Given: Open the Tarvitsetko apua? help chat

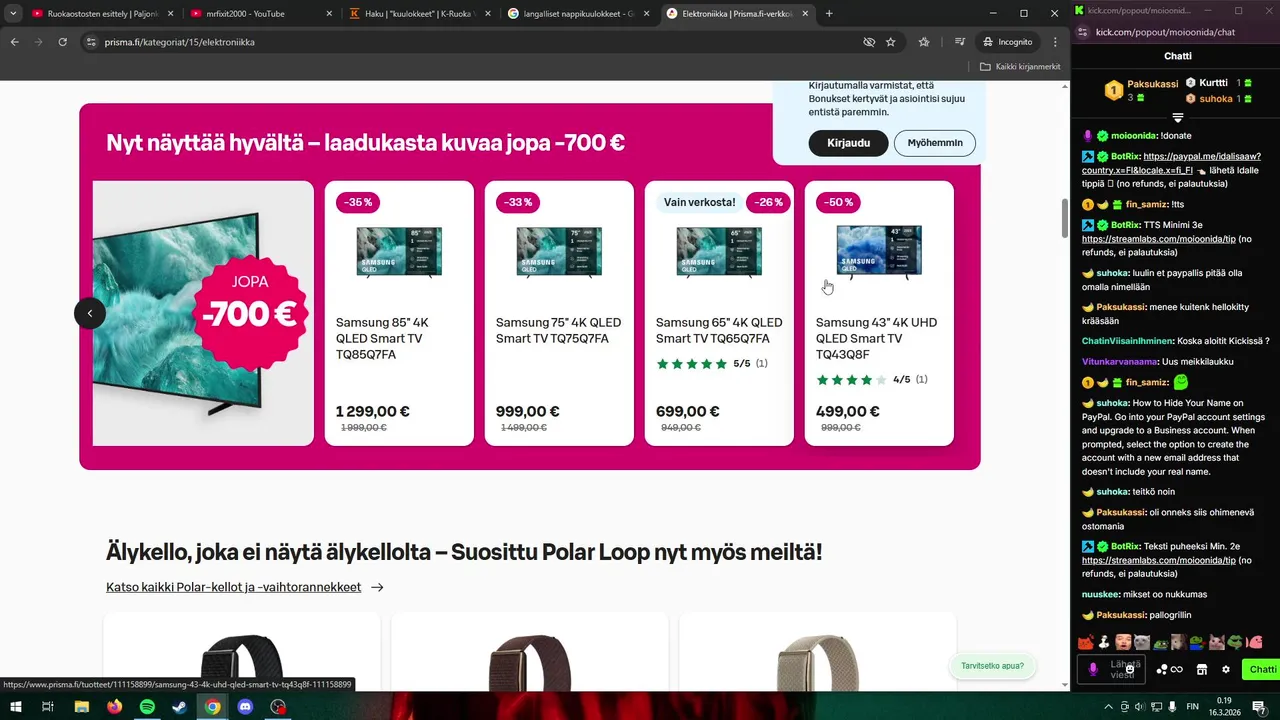Looking at the screenshot, I should coord(992,666).
